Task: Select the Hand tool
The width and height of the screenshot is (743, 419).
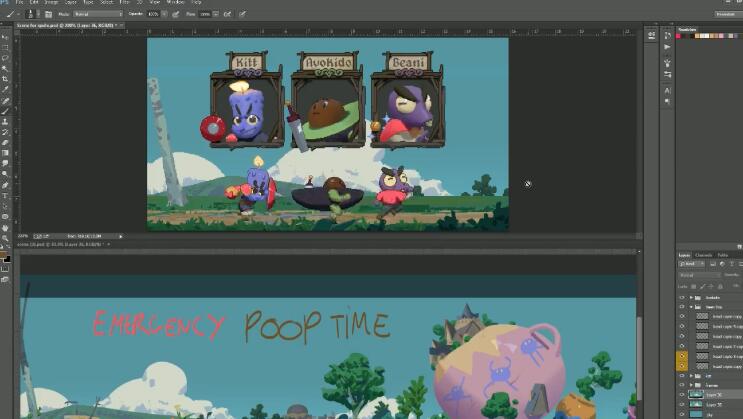Action: [x=5, y=228]
